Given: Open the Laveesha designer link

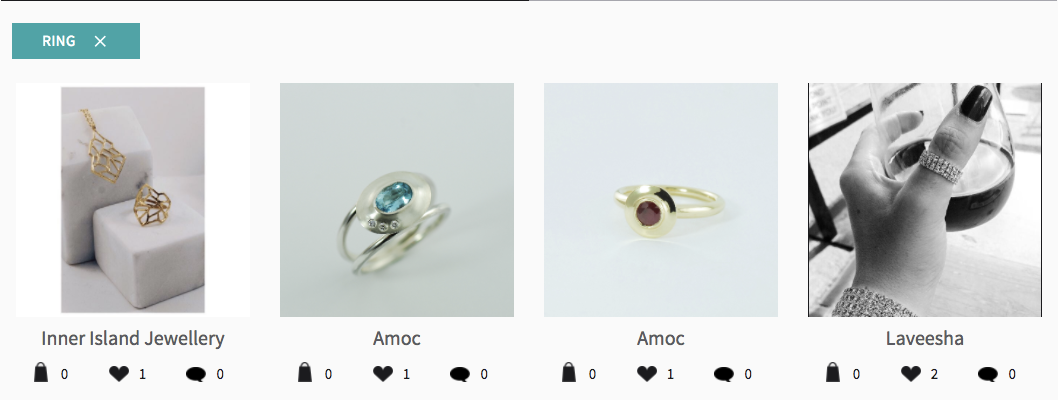Looking at the screenshot, I should [x=924, y=338].
